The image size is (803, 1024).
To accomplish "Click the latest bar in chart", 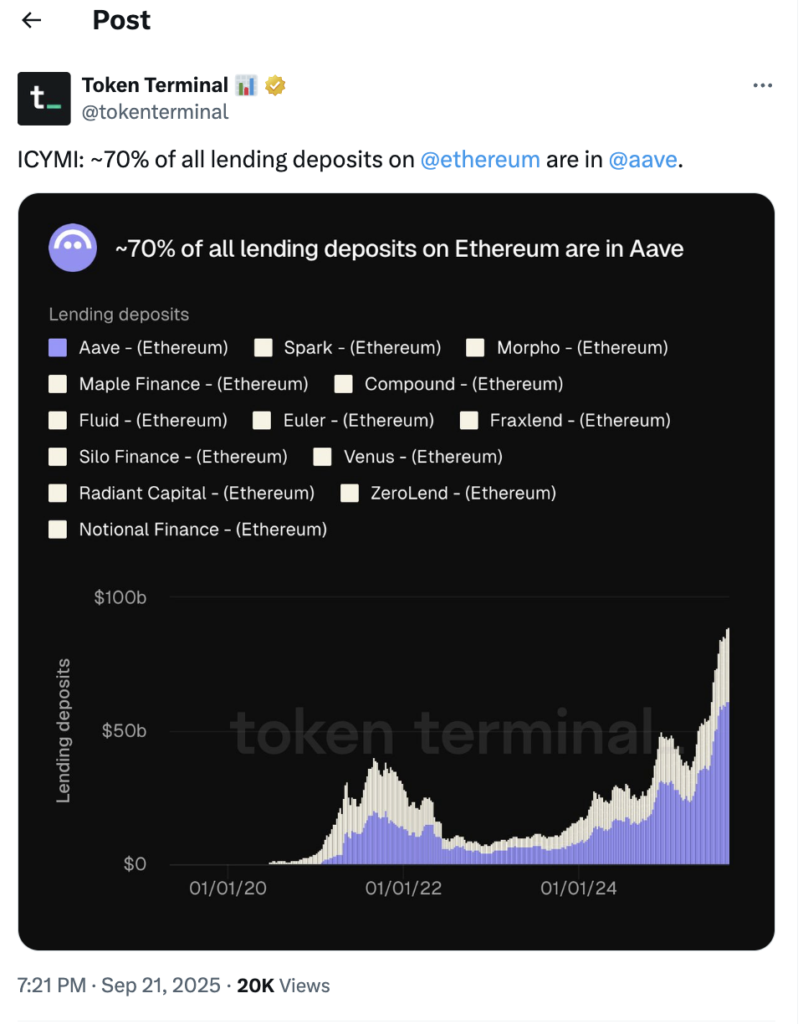I will point(727,760).
